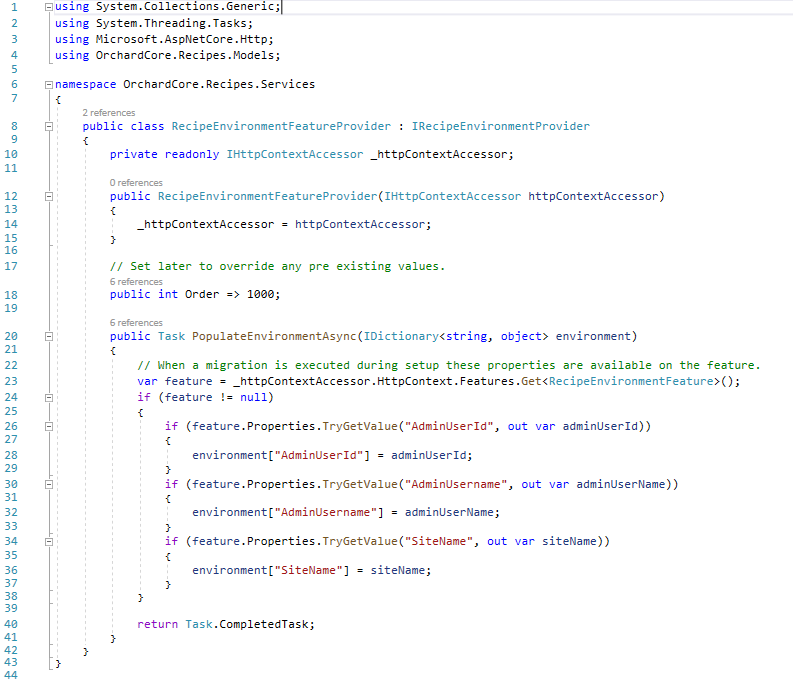The height and width of the screenshot is (683, 793).
Task: Open '0 references' CodeLens above the constructor
Action: tap(136, 182)
